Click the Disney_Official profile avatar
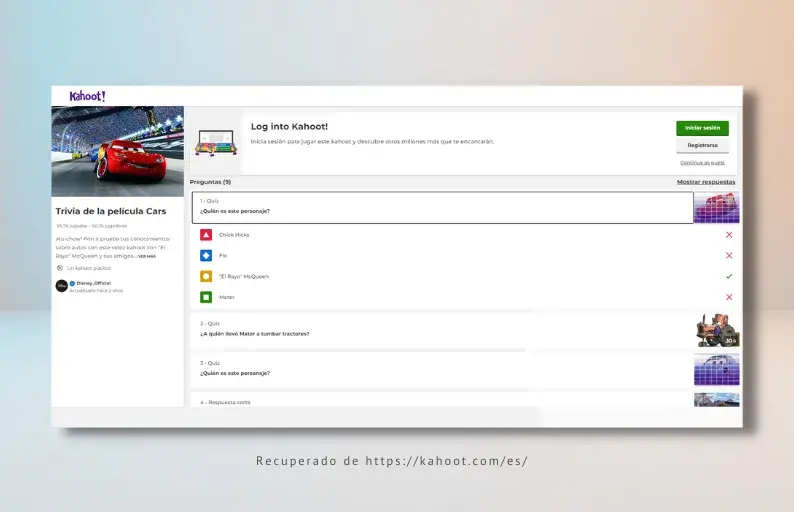The width and height of the screenshot is (794, 512). pyautogui.click(x=61, y=285)
